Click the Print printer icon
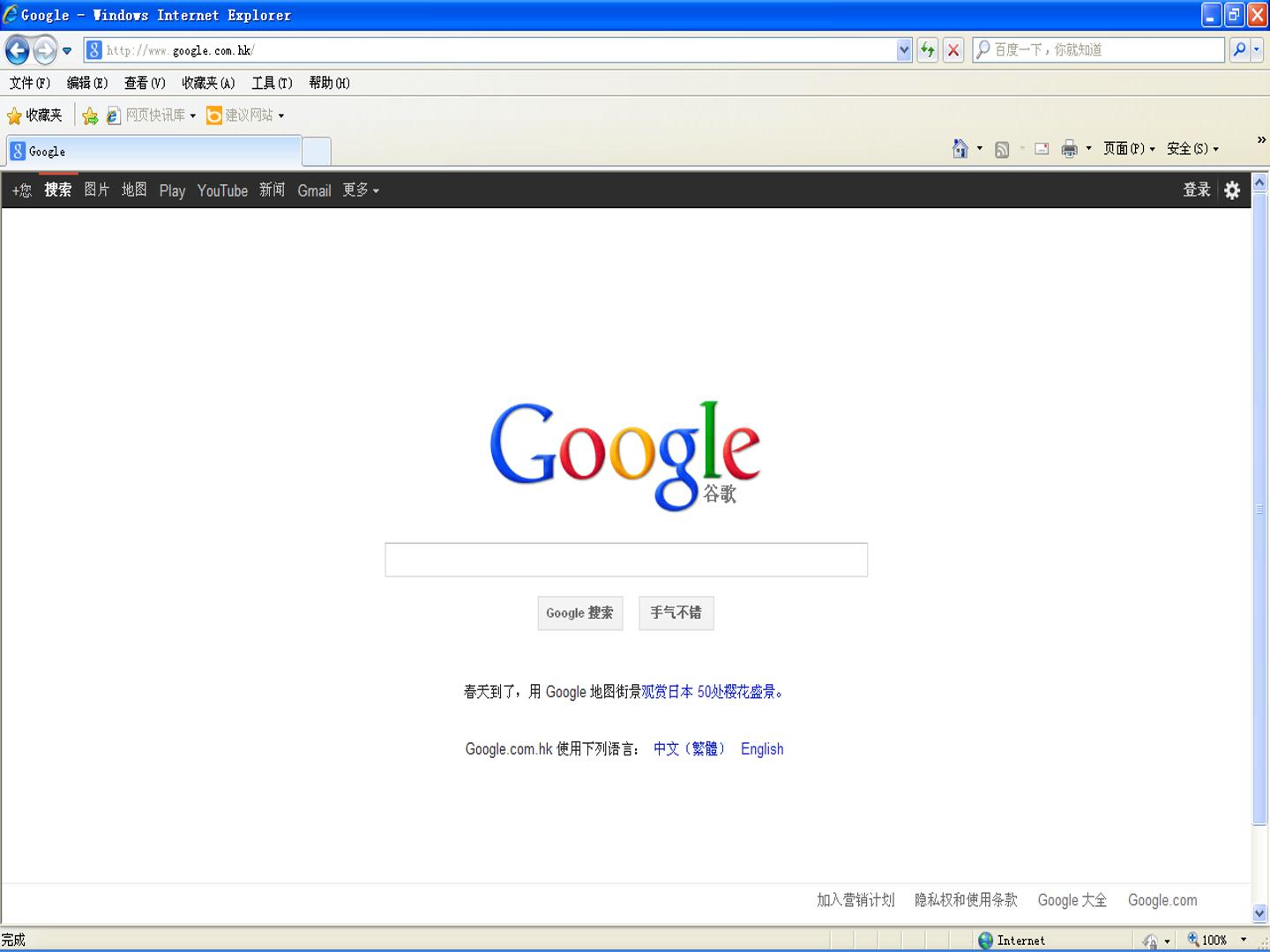1270x952 pixels. click(x=1069, y=149)
